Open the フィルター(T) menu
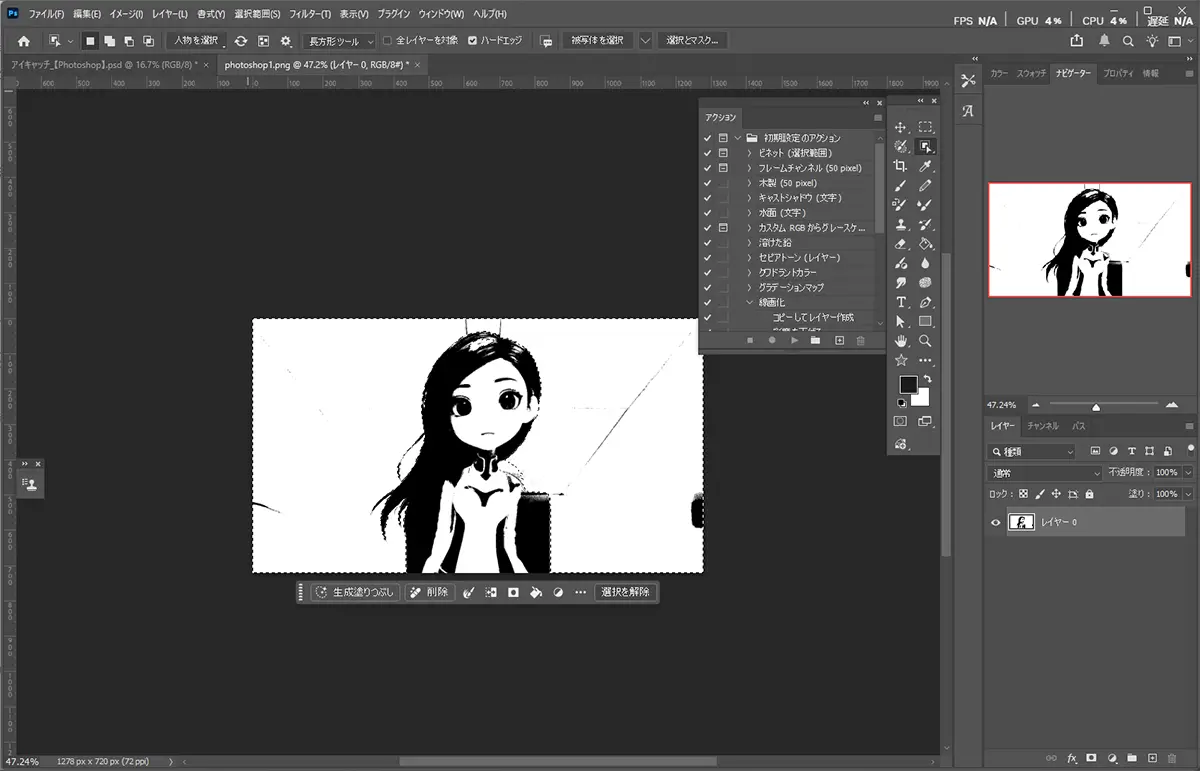Image resolution: width=1200 pixels, height=771 pixels. (x=309, y=15)
